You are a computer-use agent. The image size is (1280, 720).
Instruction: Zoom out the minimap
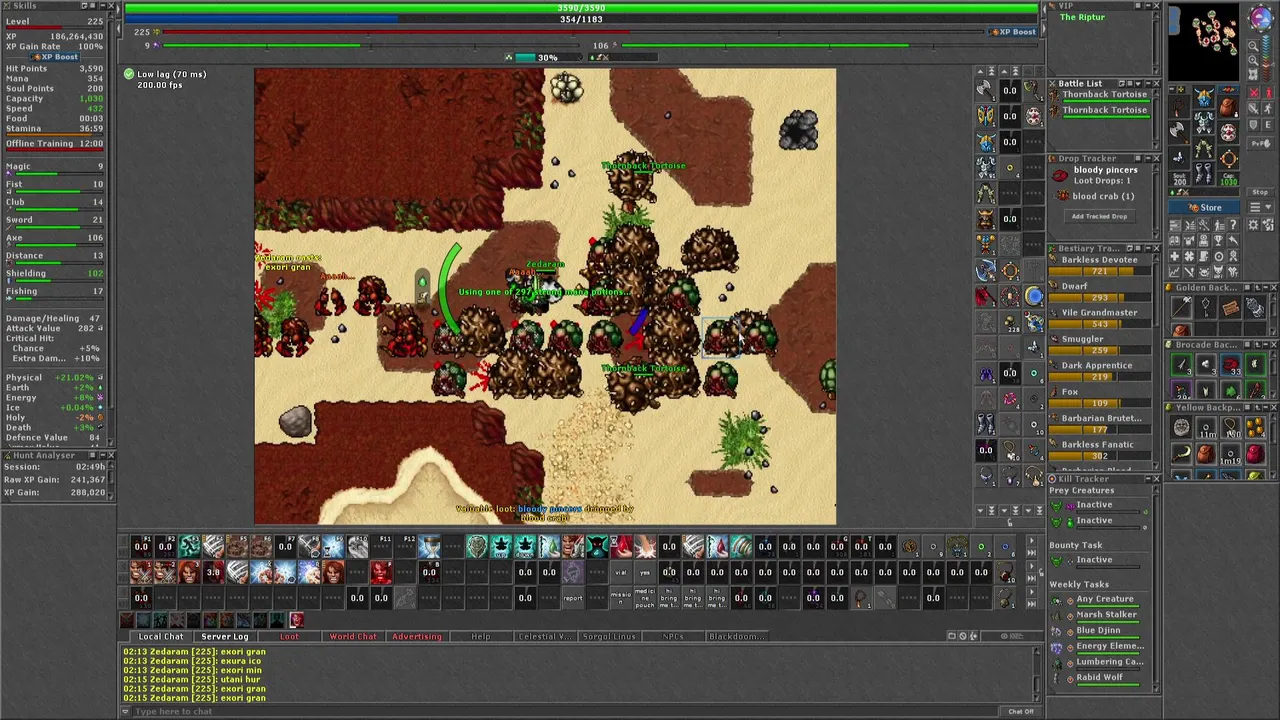pyautogui.click(x=1253, y=46)
